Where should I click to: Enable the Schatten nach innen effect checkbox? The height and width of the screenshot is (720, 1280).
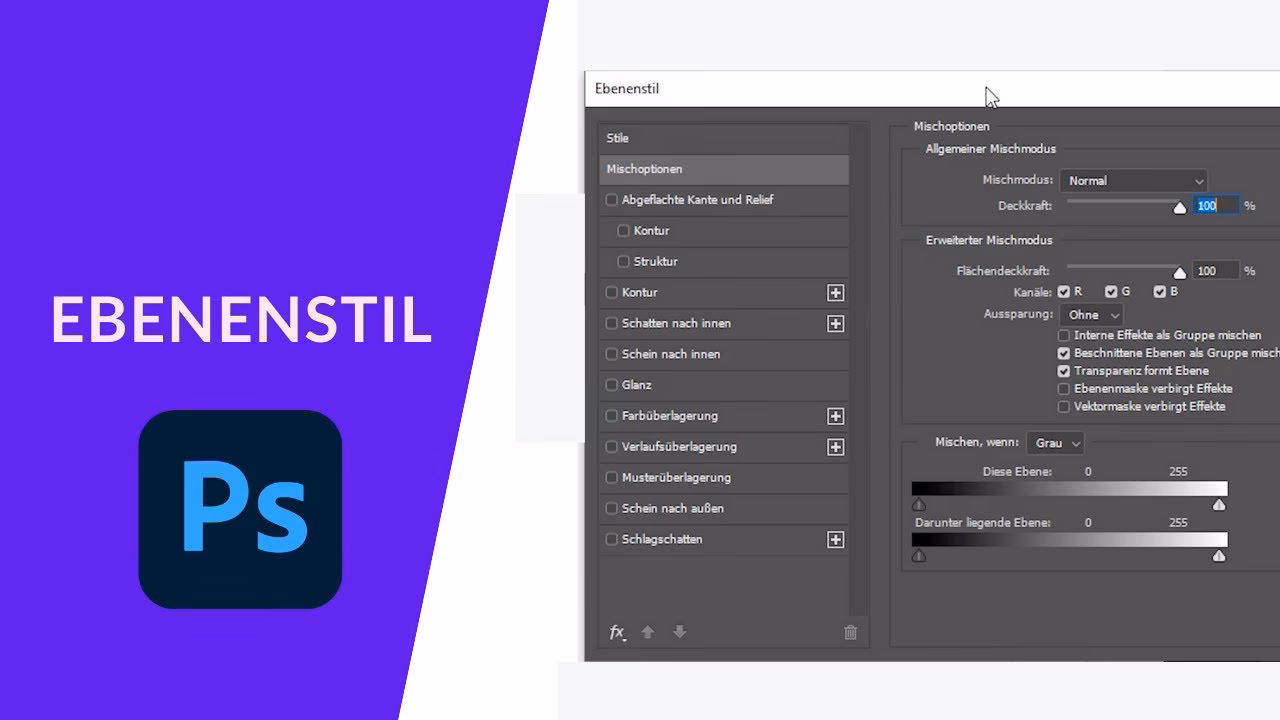pos(611,323)
